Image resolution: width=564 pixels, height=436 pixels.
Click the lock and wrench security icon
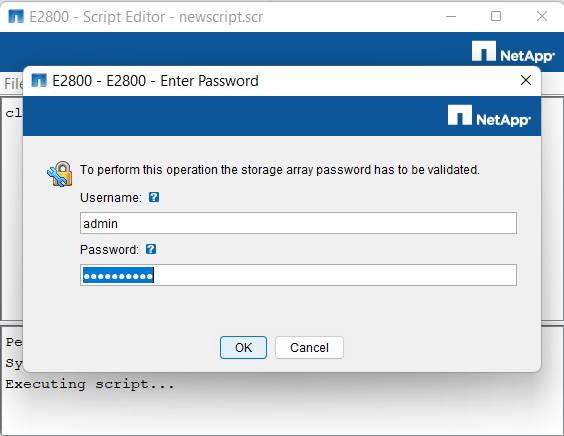coord(60,174)
